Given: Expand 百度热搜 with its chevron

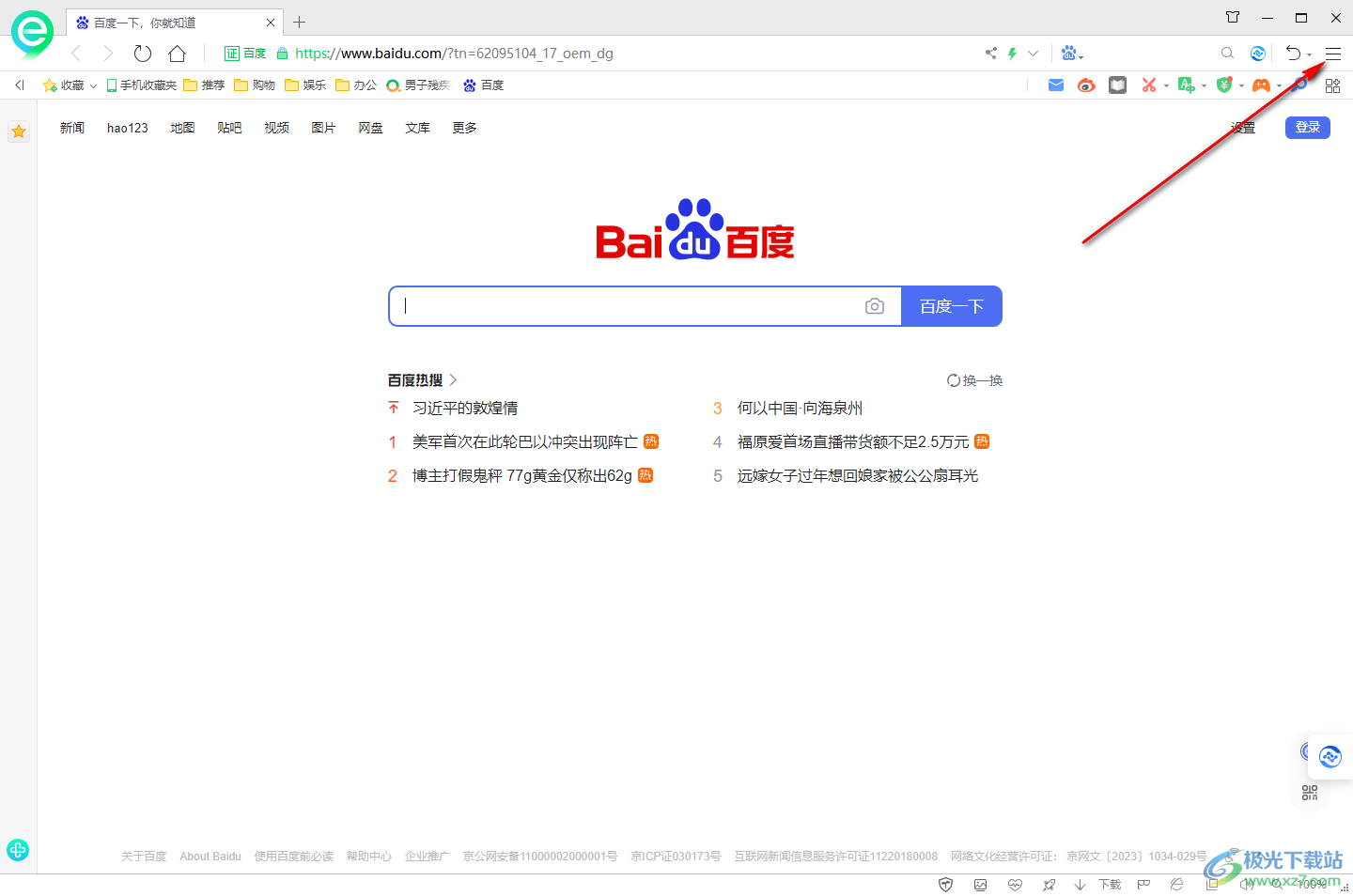Looking at the screenshot, I should coord(453,380).
